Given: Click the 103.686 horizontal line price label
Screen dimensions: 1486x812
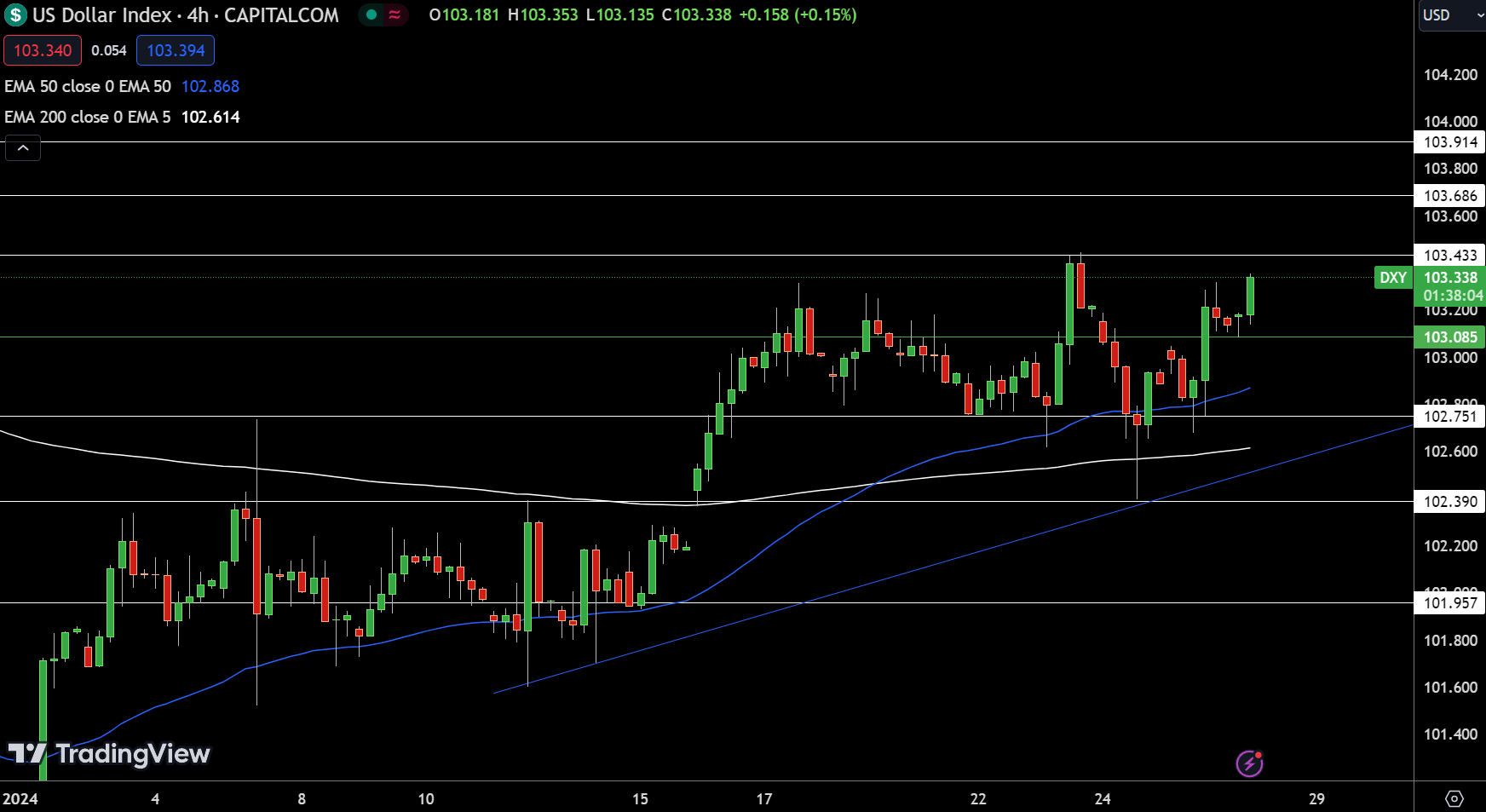Looking at the screenshot, I should click(1450, 196).
